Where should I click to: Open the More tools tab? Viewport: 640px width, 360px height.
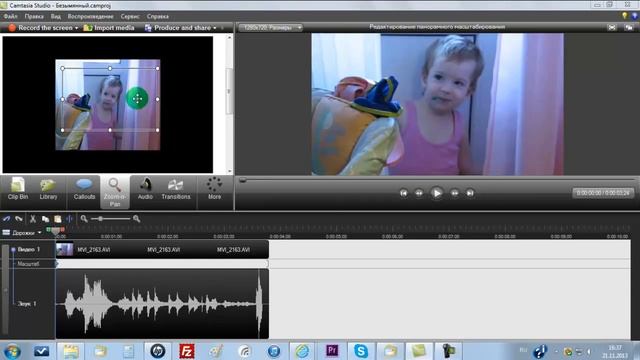pyautogui.click(x=214, y=189)
